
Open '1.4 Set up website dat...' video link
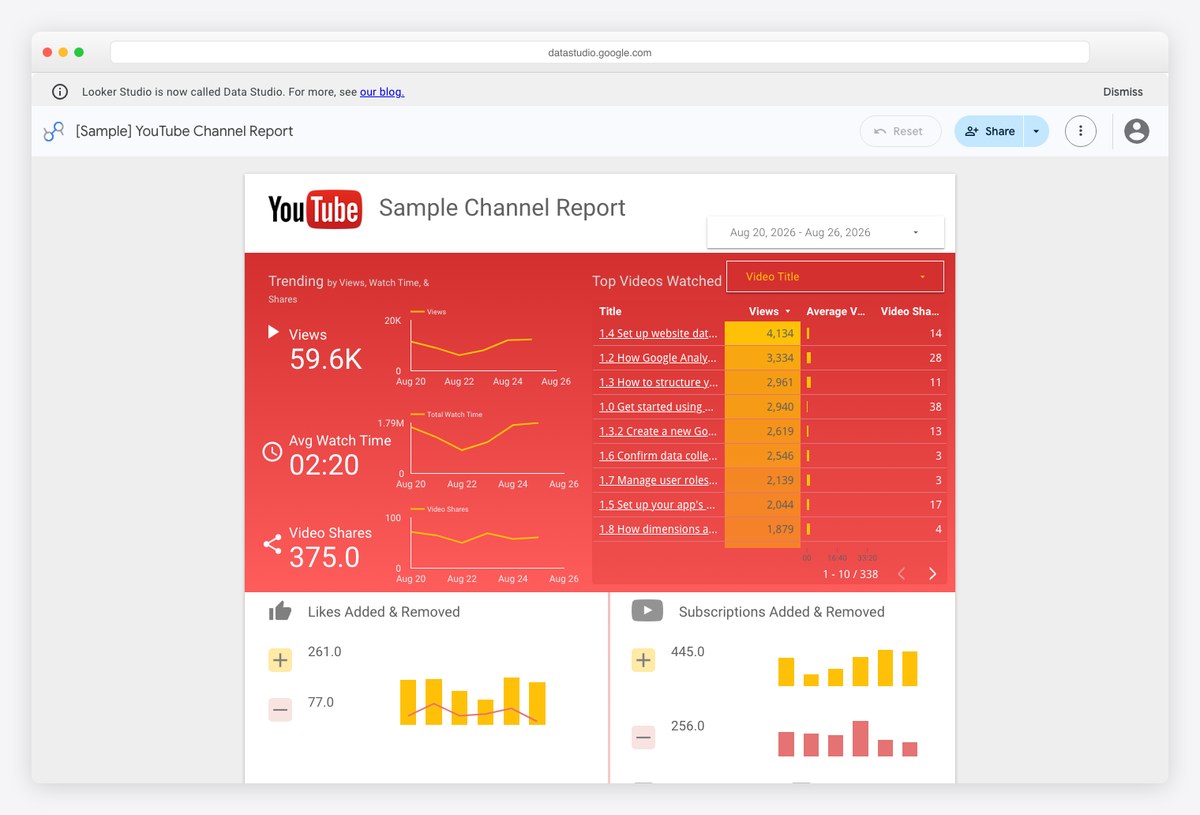tap(659, 334)
